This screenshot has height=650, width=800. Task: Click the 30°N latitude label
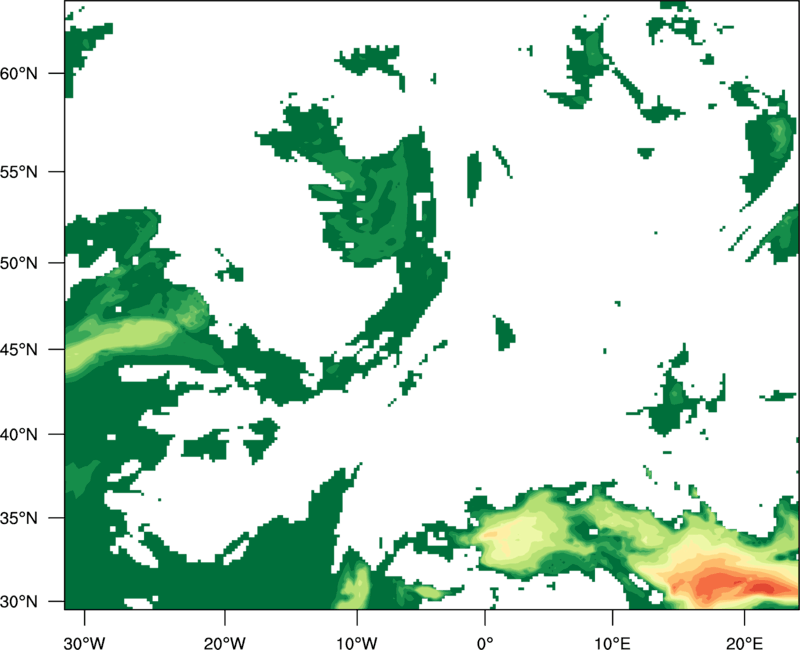(x=19, y=602)
